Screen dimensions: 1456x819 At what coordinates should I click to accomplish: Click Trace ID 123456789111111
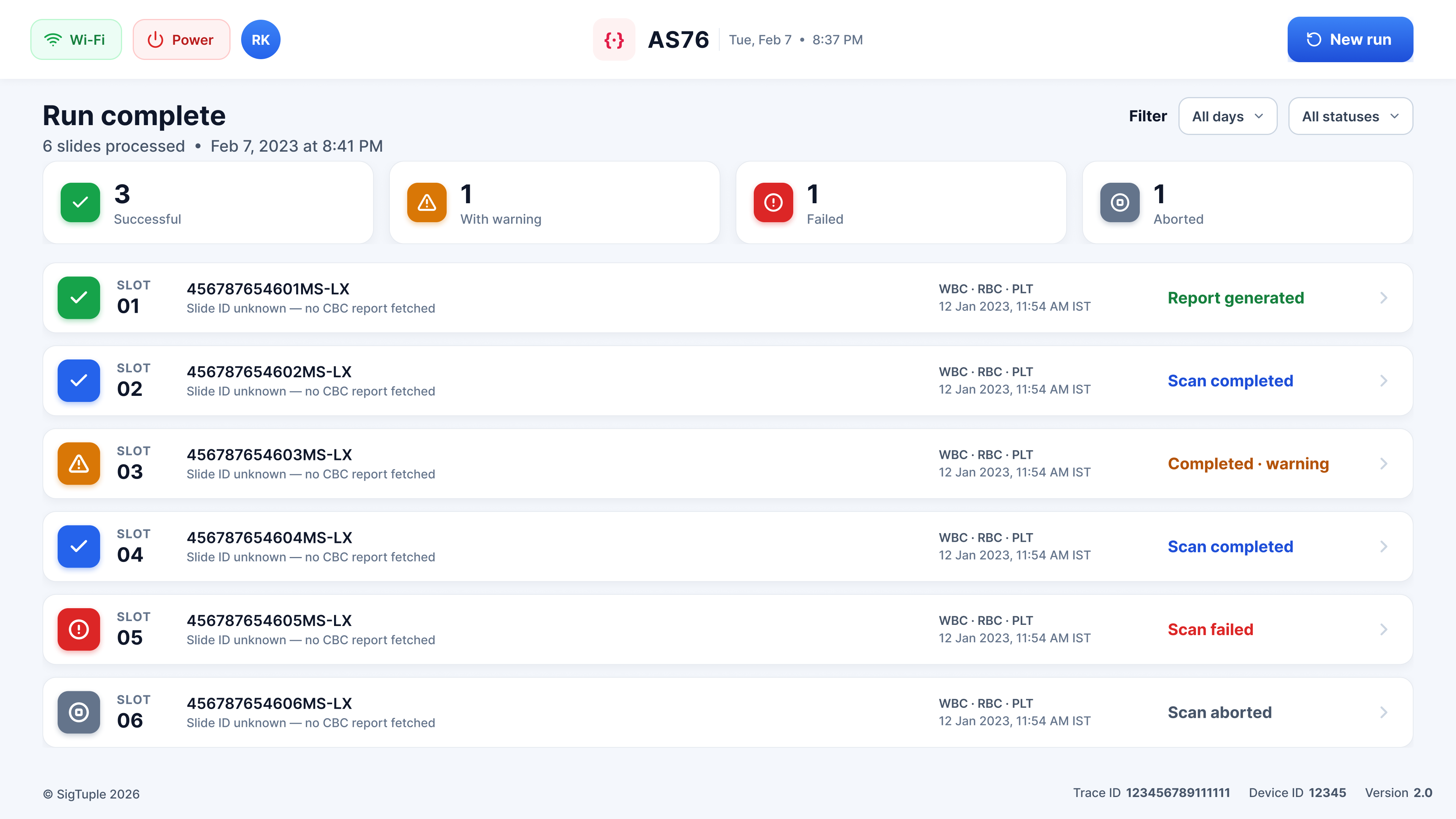tap(1152, 792)
